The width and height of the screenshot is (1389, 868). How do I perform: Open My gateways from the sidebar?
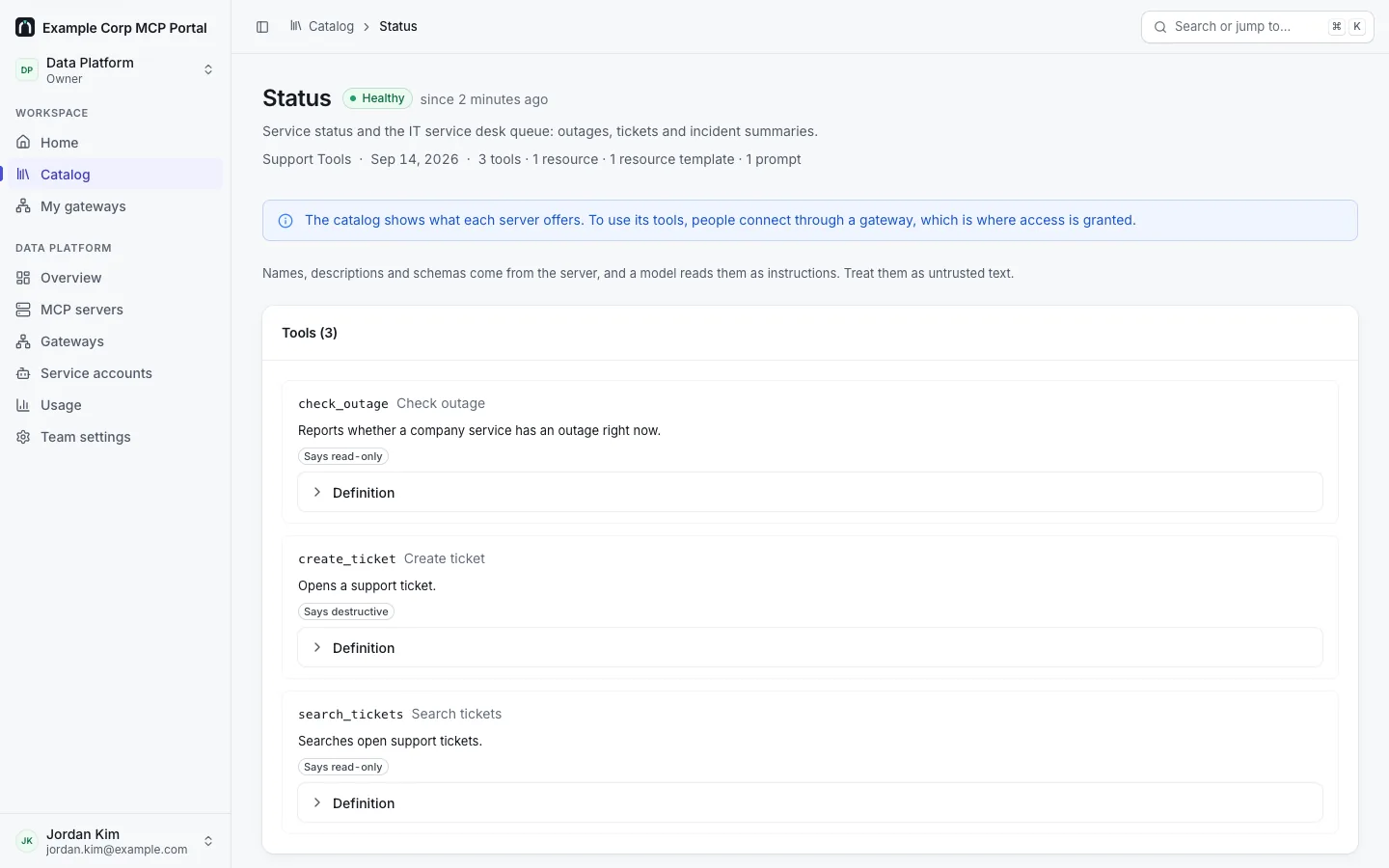[x=116, y=206]
